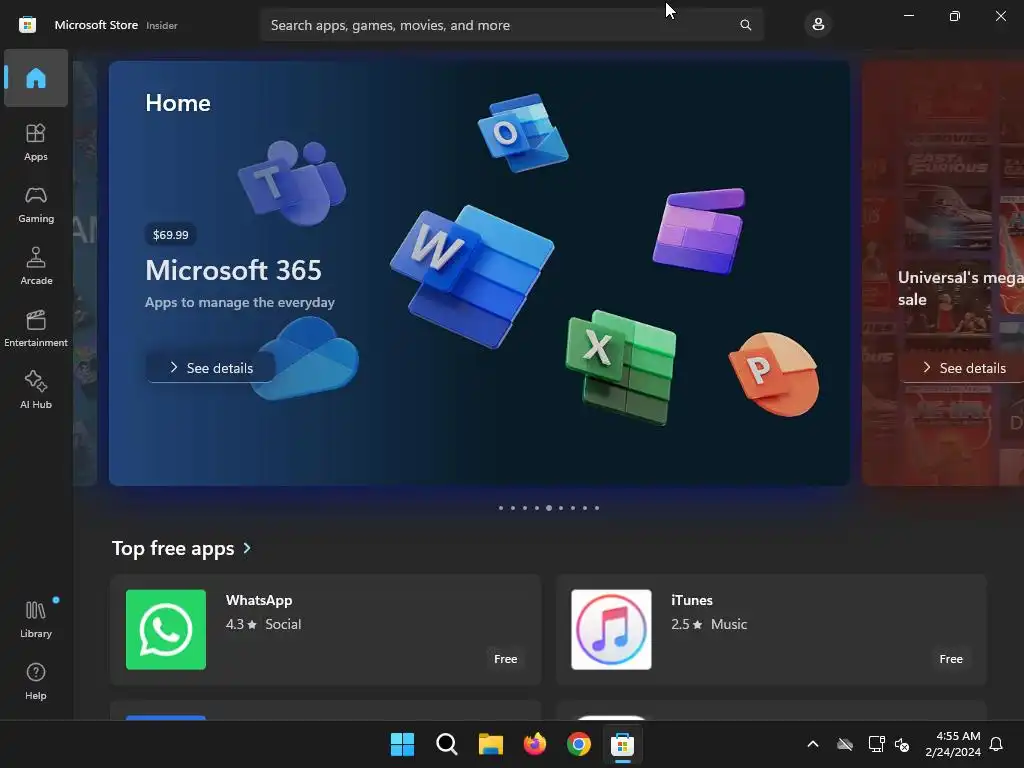Jump to the last carousel page dot
The image size is (1024, 768).
(x=597, y=507)
